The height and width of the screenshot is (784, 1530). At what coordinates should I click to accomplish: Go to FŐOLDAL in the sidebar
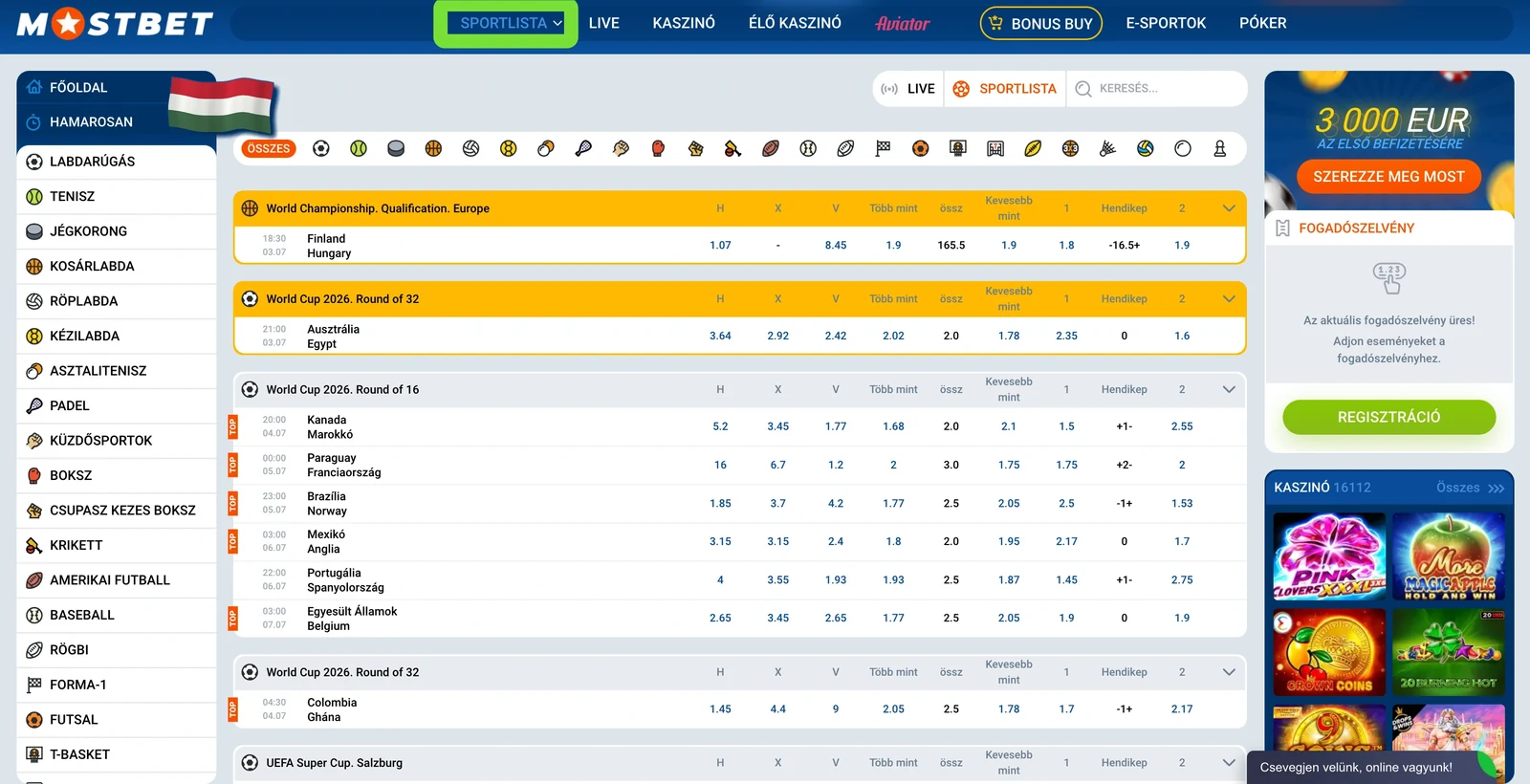click(117, 87)
